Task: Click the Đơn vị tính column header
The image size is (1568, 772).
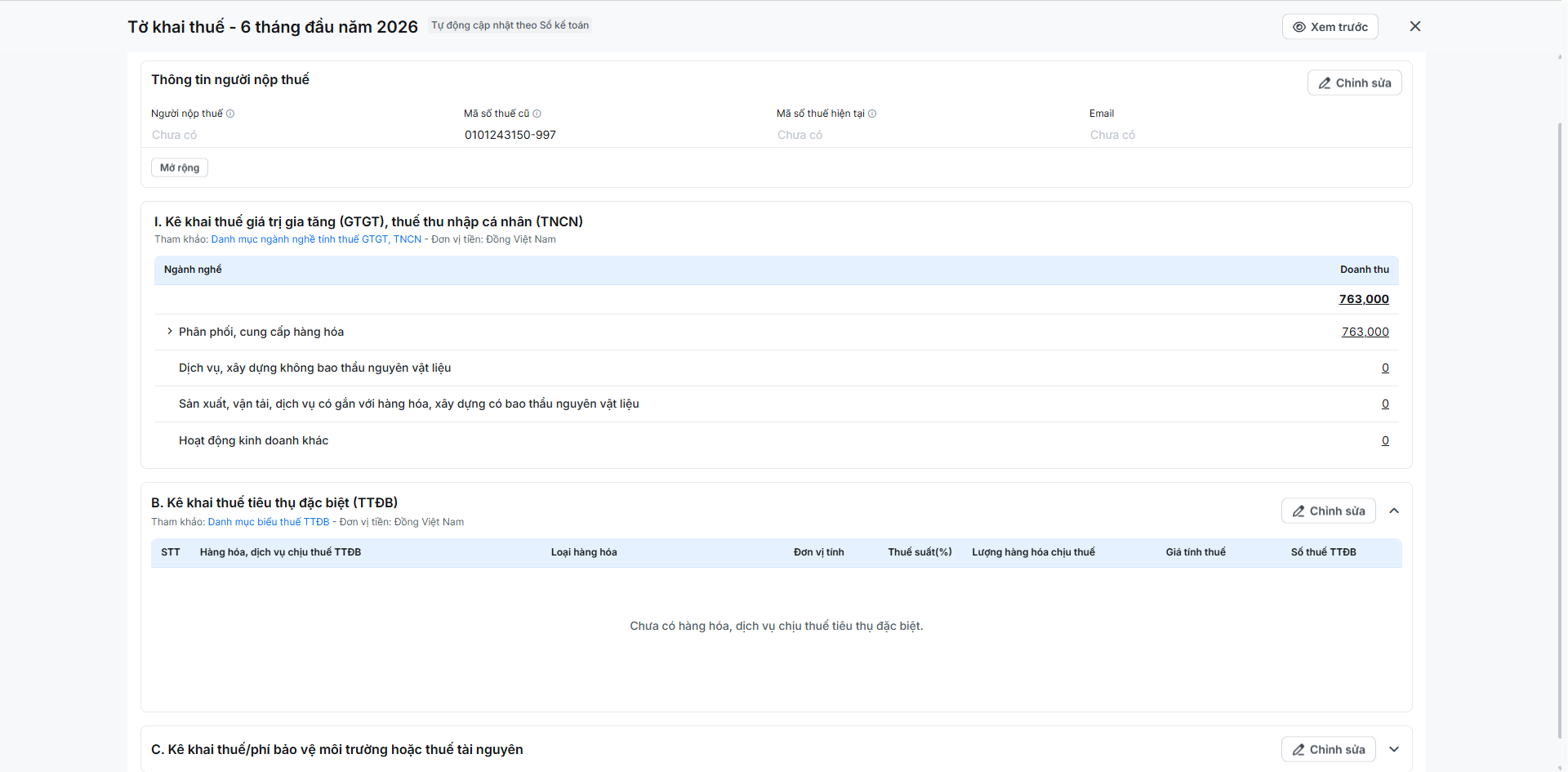Action: (x=819, y=552)
